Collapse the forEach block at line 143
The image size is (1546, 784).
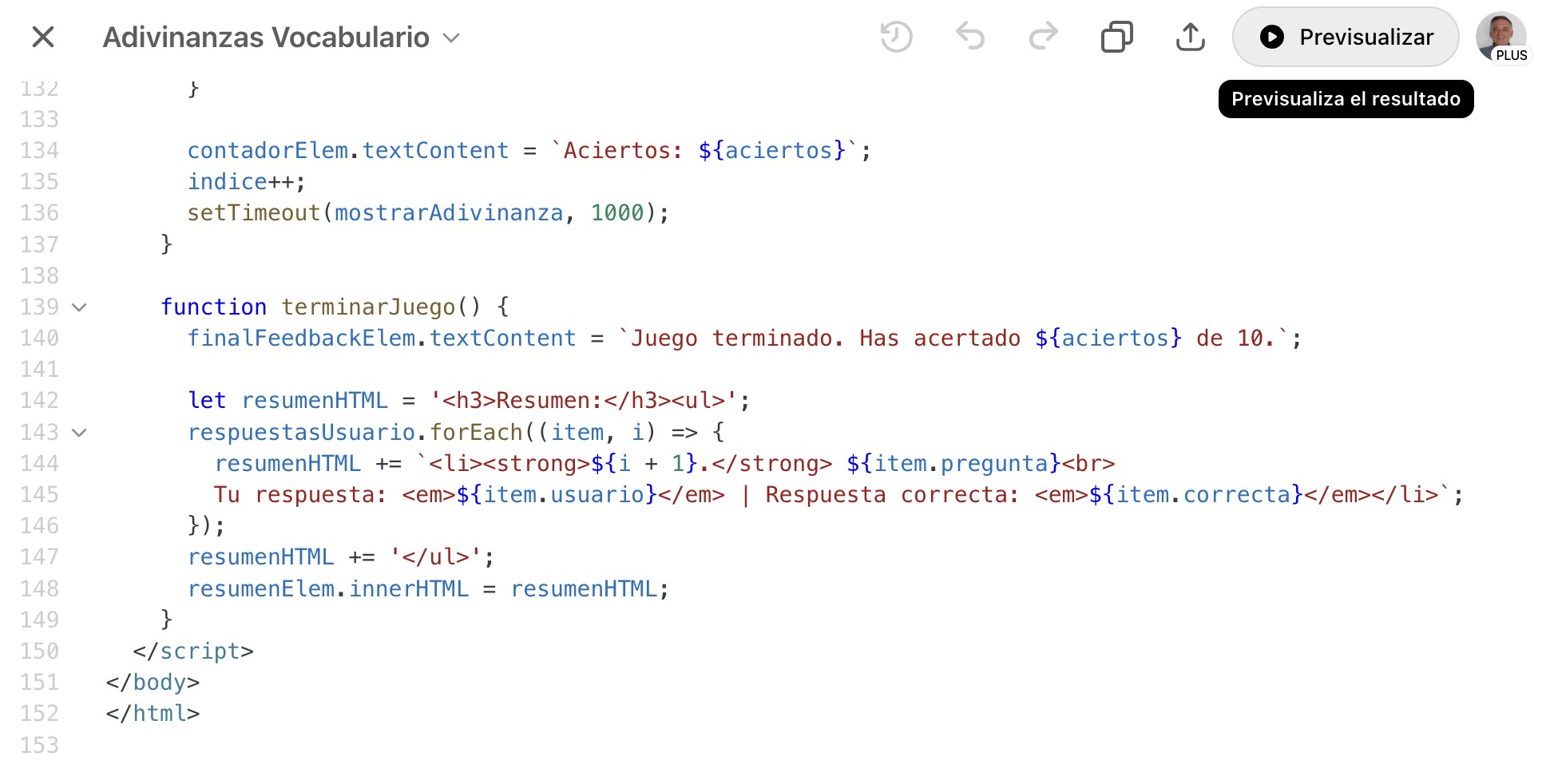[x=79, y=433]
